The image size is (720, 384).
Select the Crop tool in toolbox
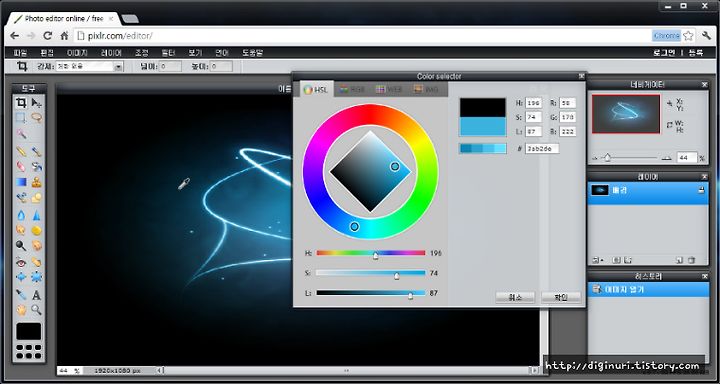coord(21,103)
